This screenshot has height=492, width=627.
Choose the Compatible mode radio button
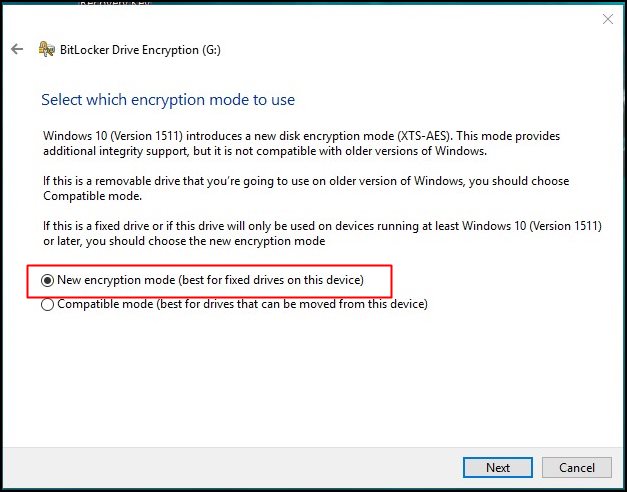[x=47, y=305]
